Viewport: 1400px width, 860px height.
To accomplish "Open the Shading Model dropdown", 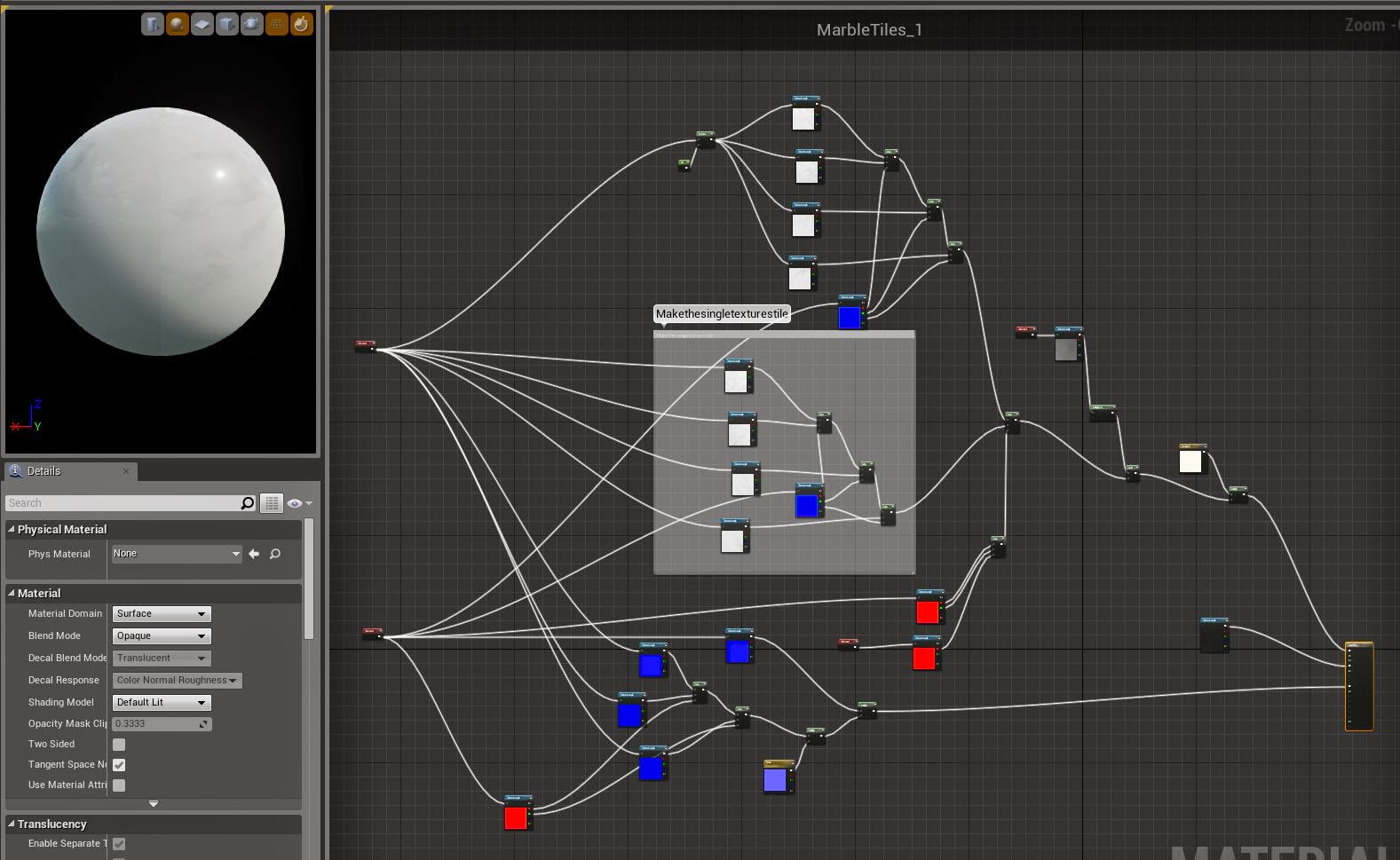I will click(161, 703).
